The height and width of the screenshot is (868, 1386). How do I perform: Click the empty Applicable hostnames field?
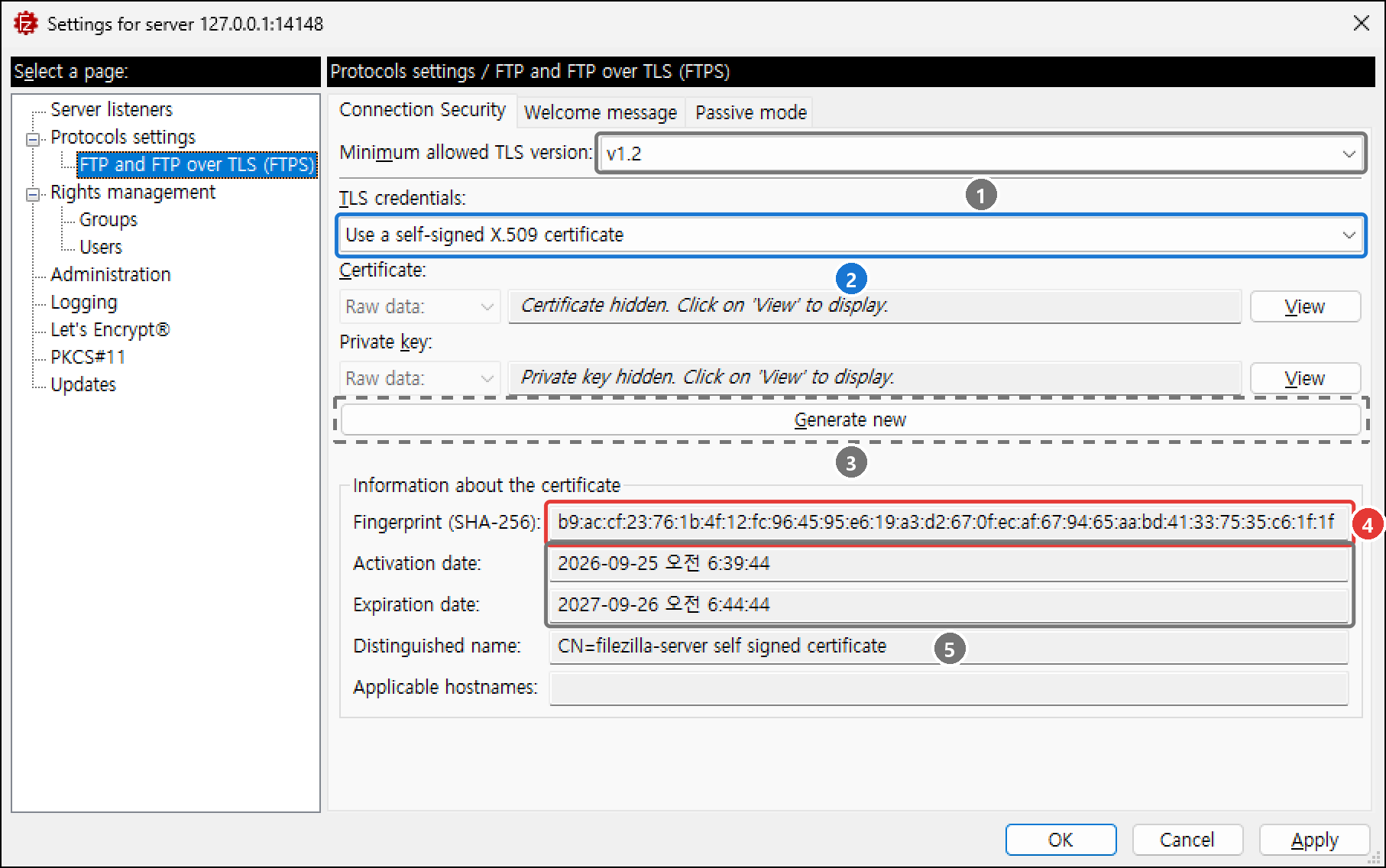tap(949, 687)
